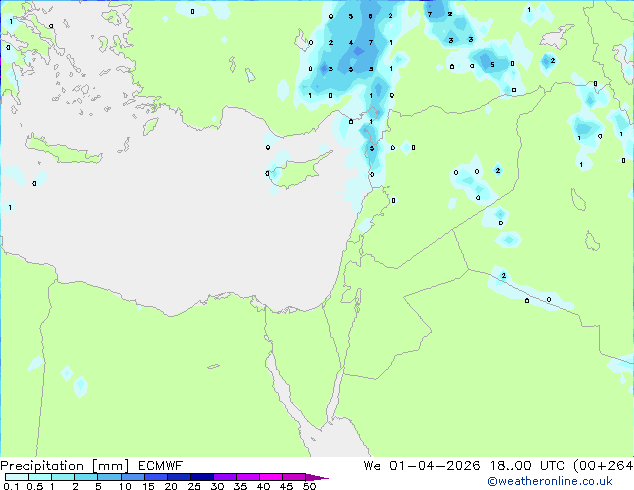Click the '50' legend value label
The image size is (634, 490).
click(x=309, y=486)
